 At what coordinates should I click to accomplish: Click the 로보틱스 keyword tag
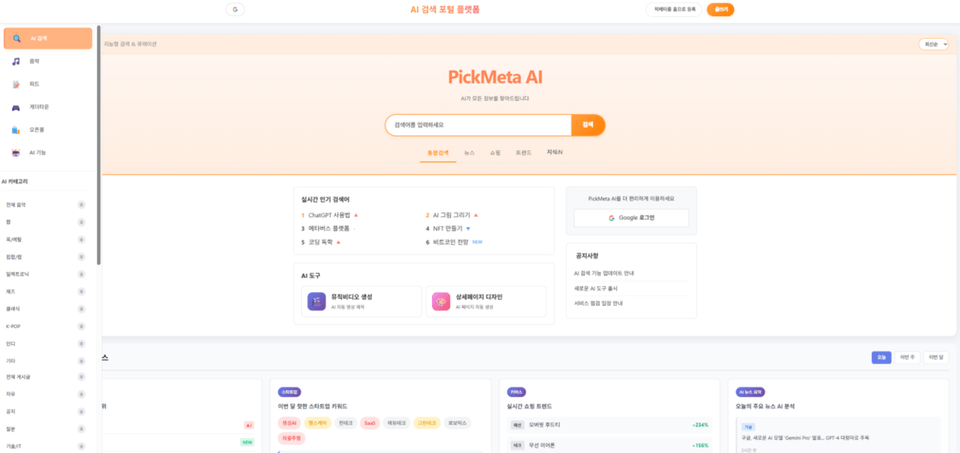pyautogui.click(x=457, y=423)
